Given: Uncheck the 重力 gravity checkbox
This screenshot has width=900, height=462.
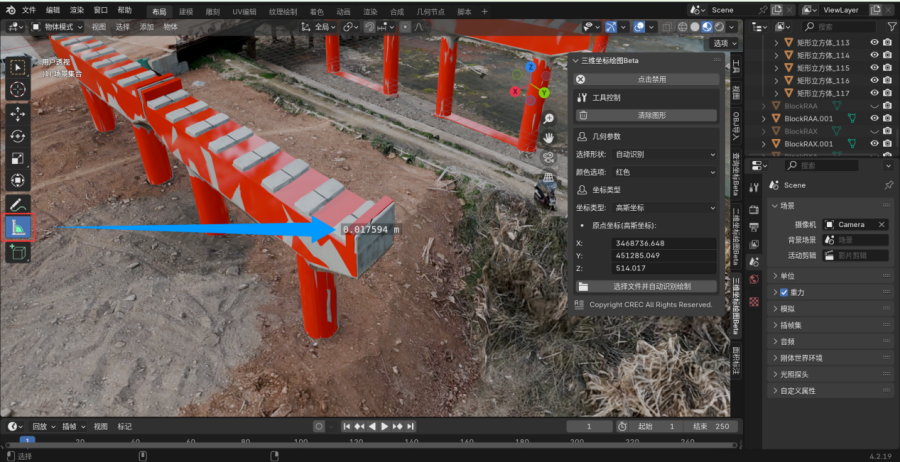Looking at the screenshot, I should pyautogui.click(x=784, y=292).
